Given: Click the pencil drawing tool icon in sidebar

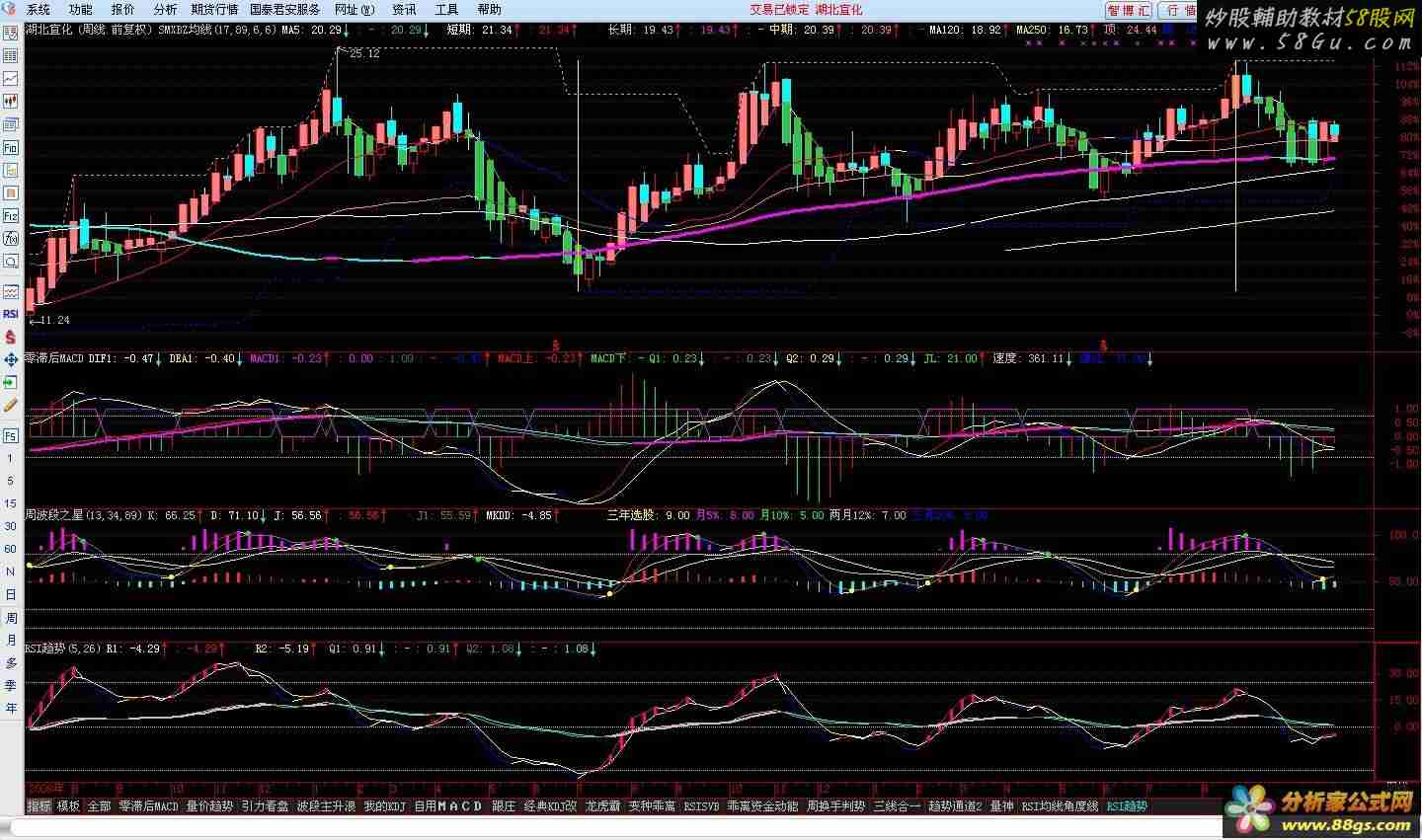Looking at the screenshot, I should (x=11, y=405).
